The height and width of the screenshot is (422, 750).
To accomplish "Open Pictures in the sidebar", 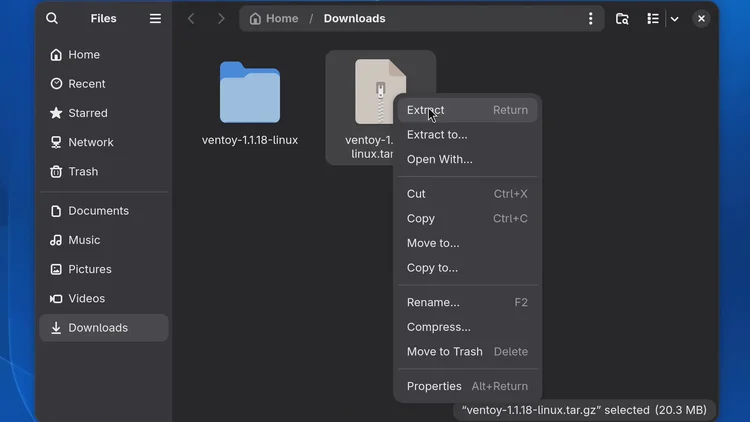I will (104, 269).
